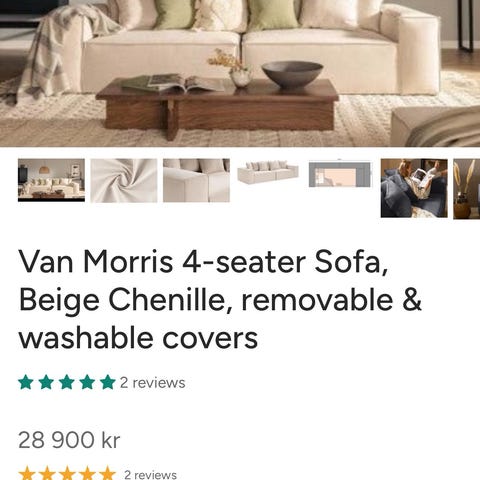Click the 28 900 kr price
The height and width of the screenshot is (480, 480).
[69, 440]
